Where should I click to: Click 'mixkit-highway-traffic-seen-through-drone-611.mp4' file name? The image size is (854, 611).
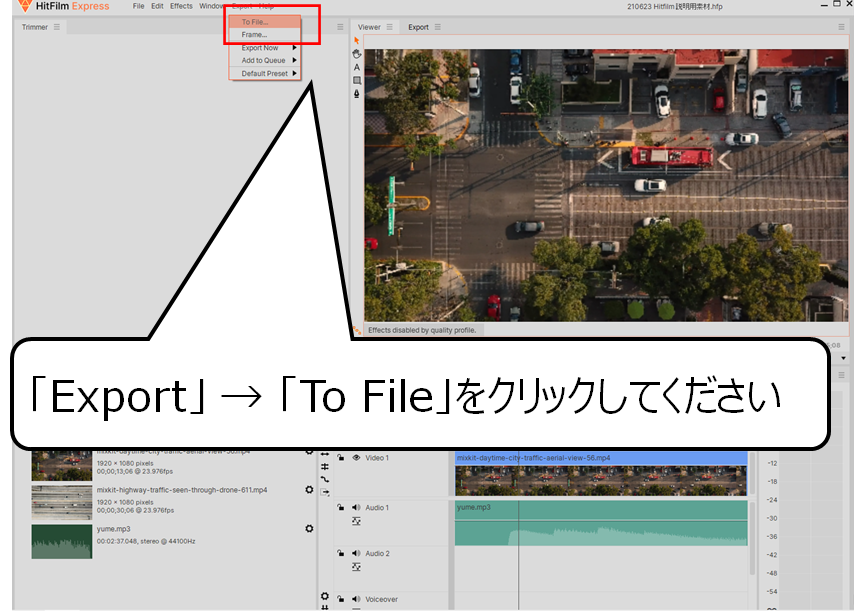point(182,490)
